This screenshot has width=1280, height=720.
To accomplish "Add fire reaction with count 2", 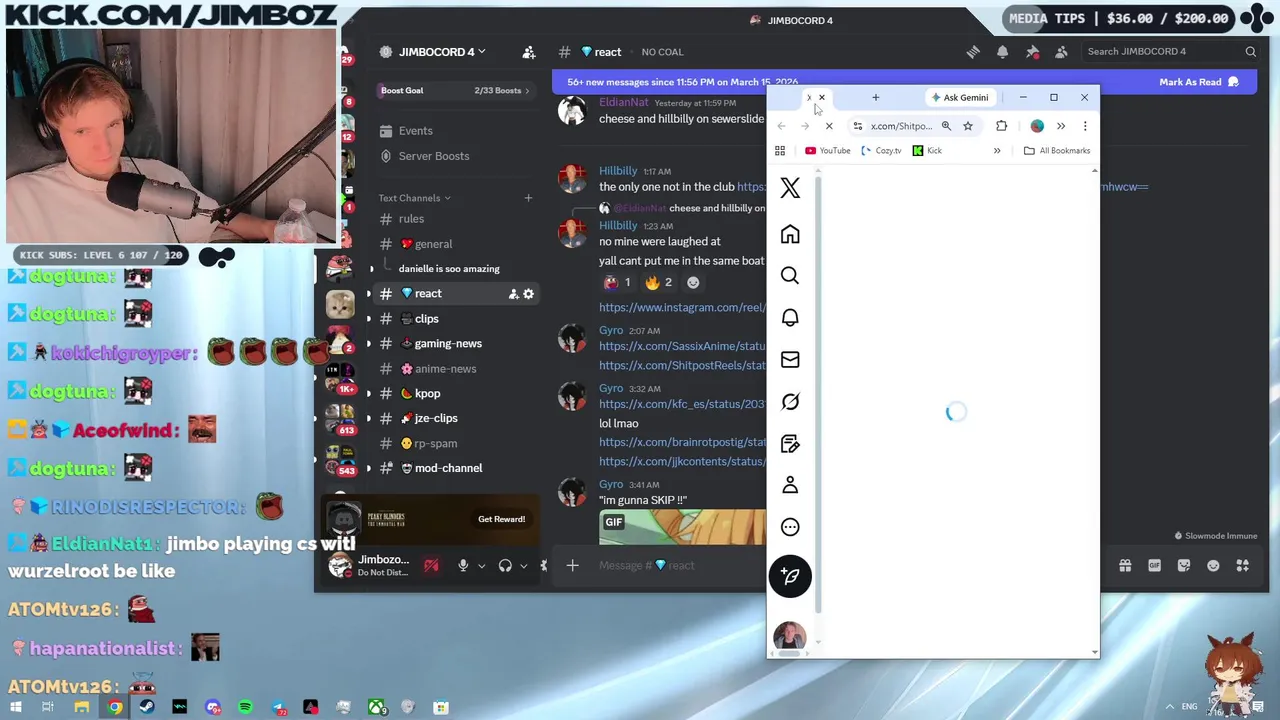I will [x=659, y=282].
